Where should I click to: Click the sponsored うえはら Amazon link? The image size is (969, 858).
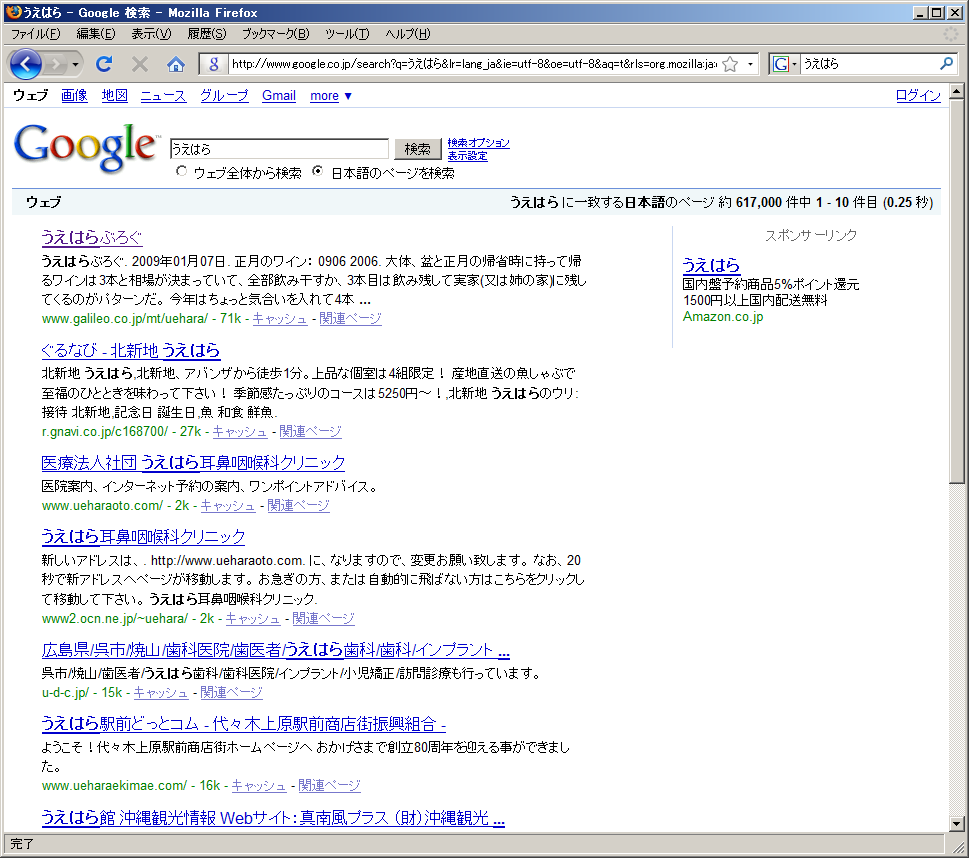(711, 265)
